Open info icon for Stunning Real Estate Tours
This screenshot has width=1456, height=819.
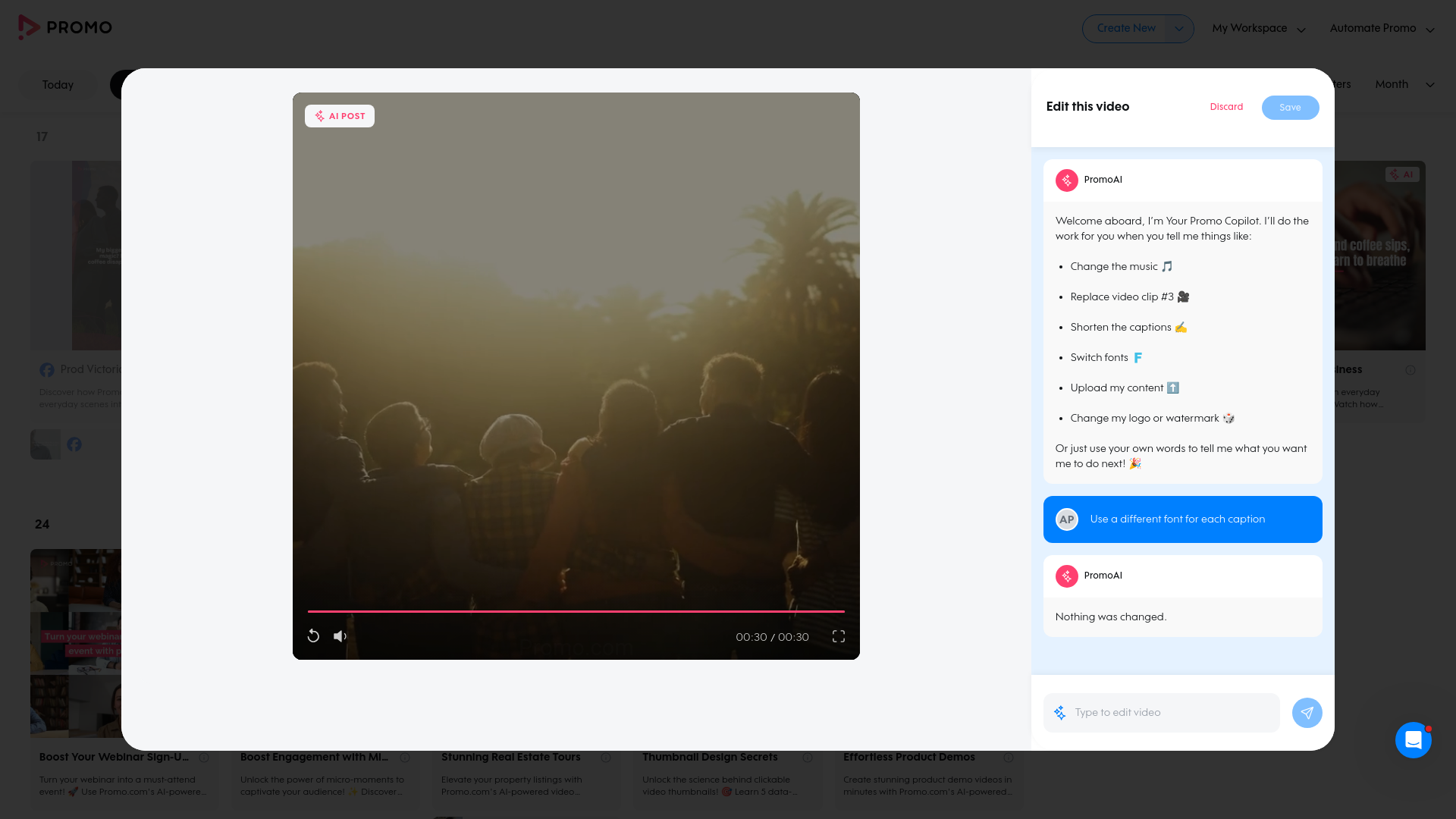pos(606,758)
